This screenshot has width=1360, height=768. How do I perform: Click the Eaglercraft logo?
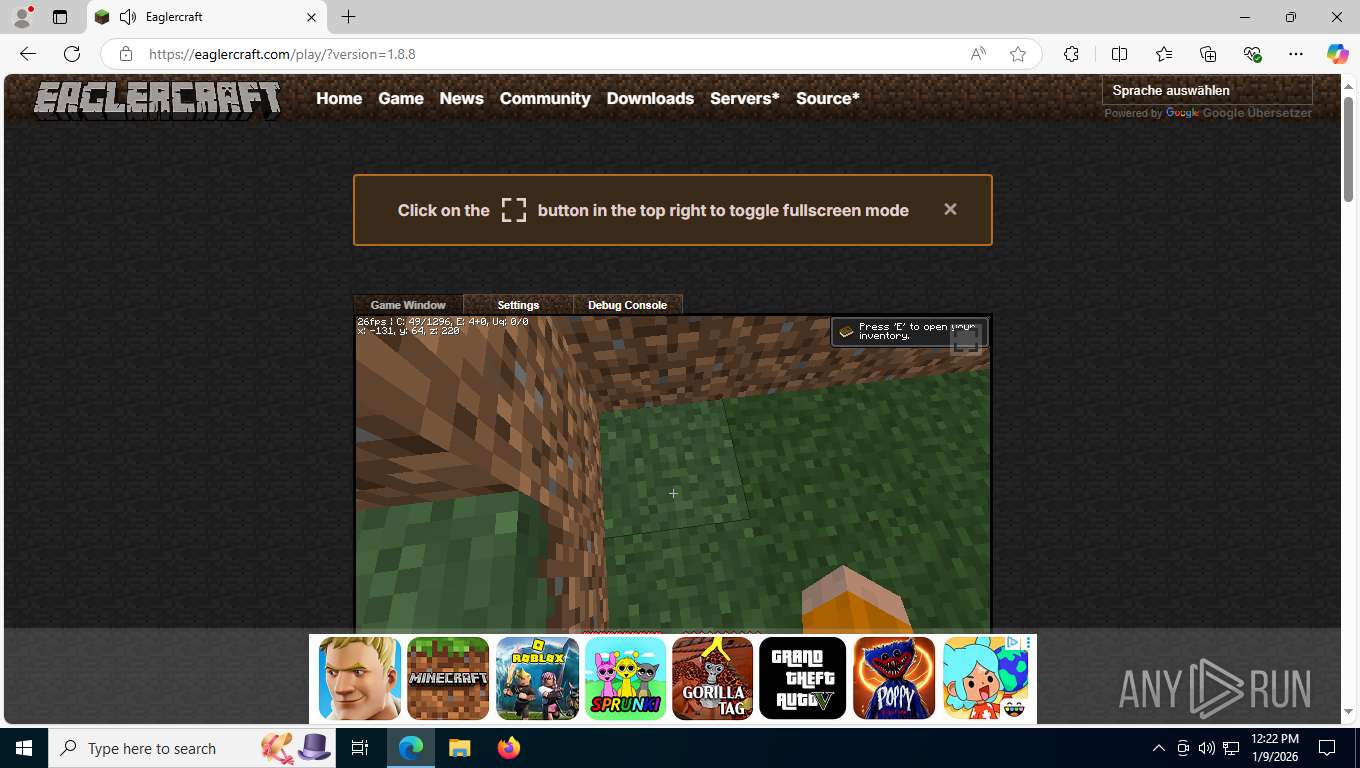coord(158,100)
